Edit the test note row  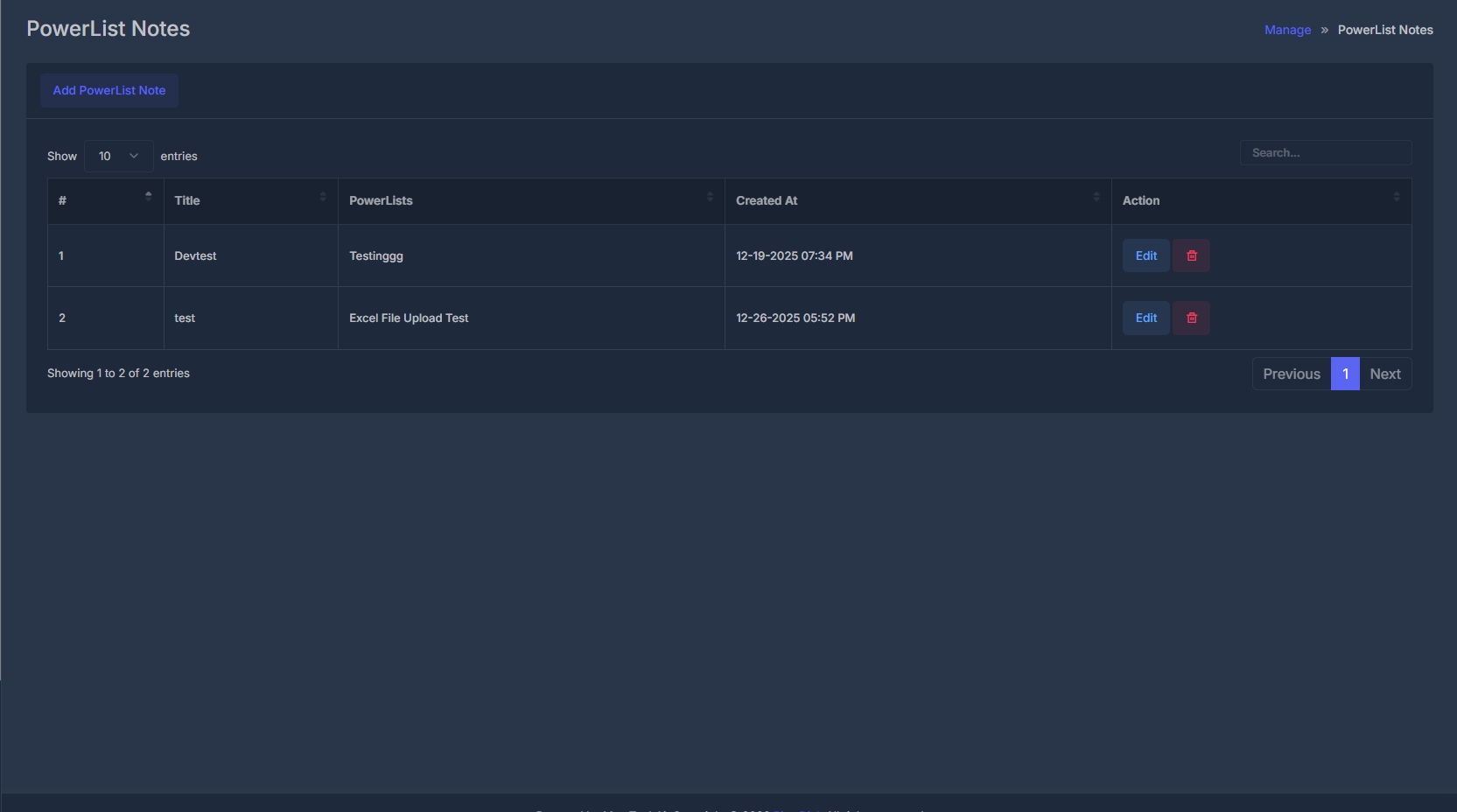click(1146, 318)
